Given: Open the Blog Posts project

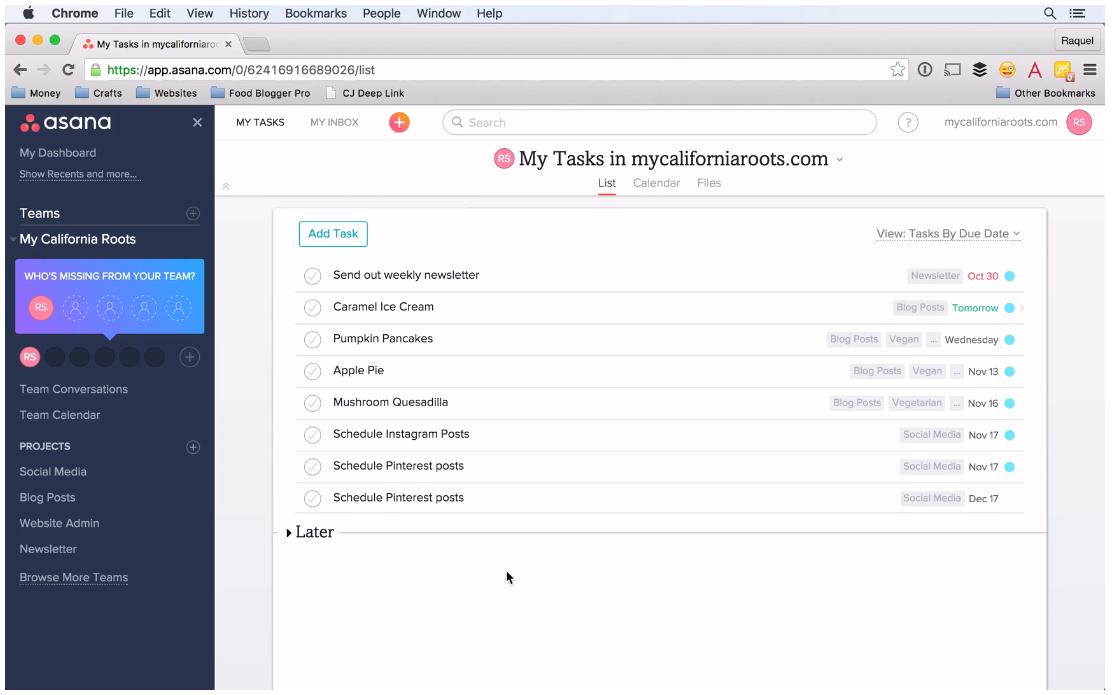Looking at the screenshot, I should (47, 497).
